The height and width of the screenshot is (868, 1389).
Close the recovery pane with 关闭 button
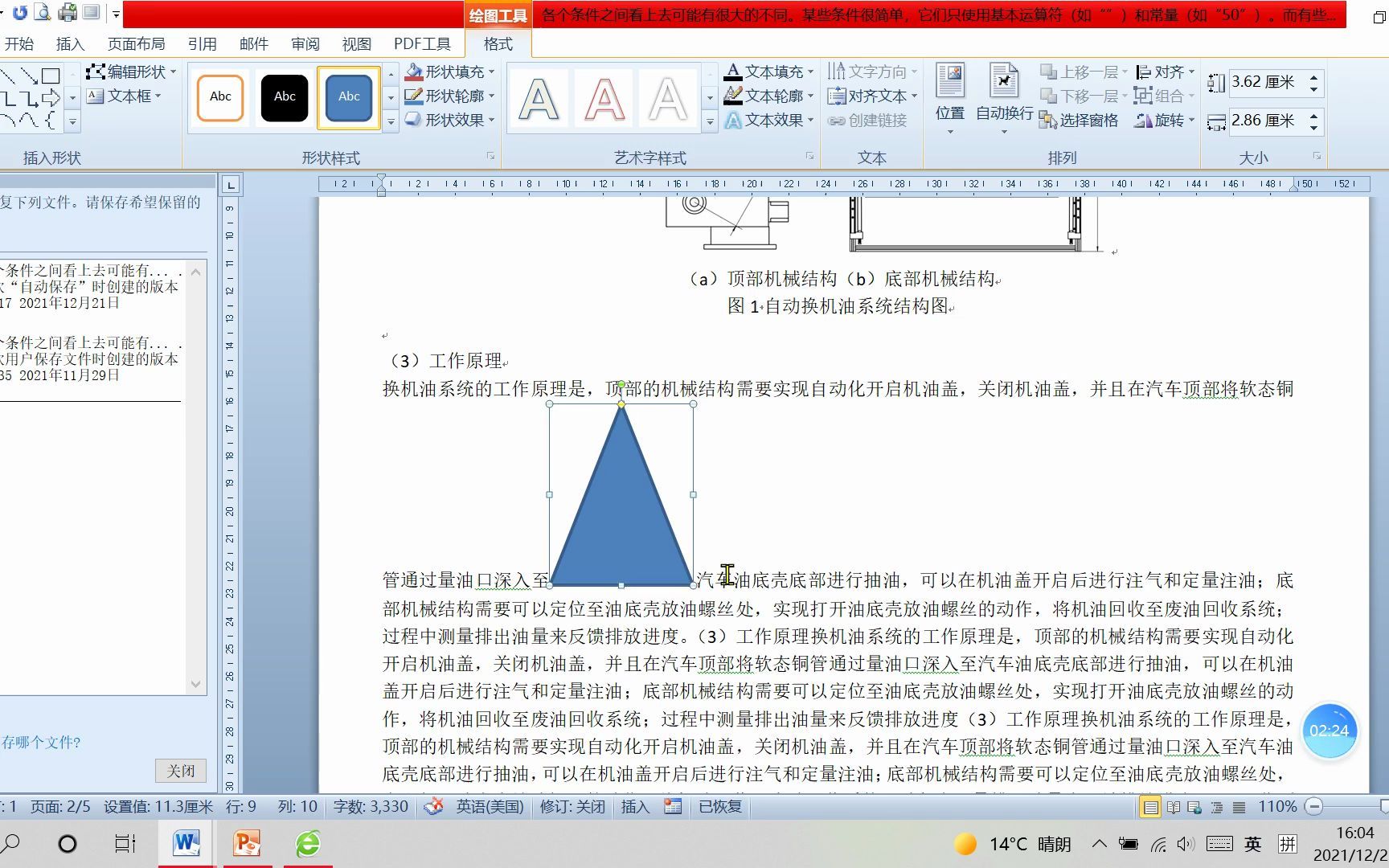[181, 771]
